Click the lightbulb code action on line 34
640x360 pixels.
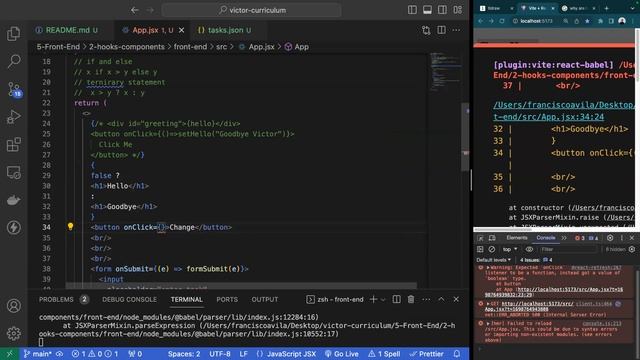click(70, 227)
